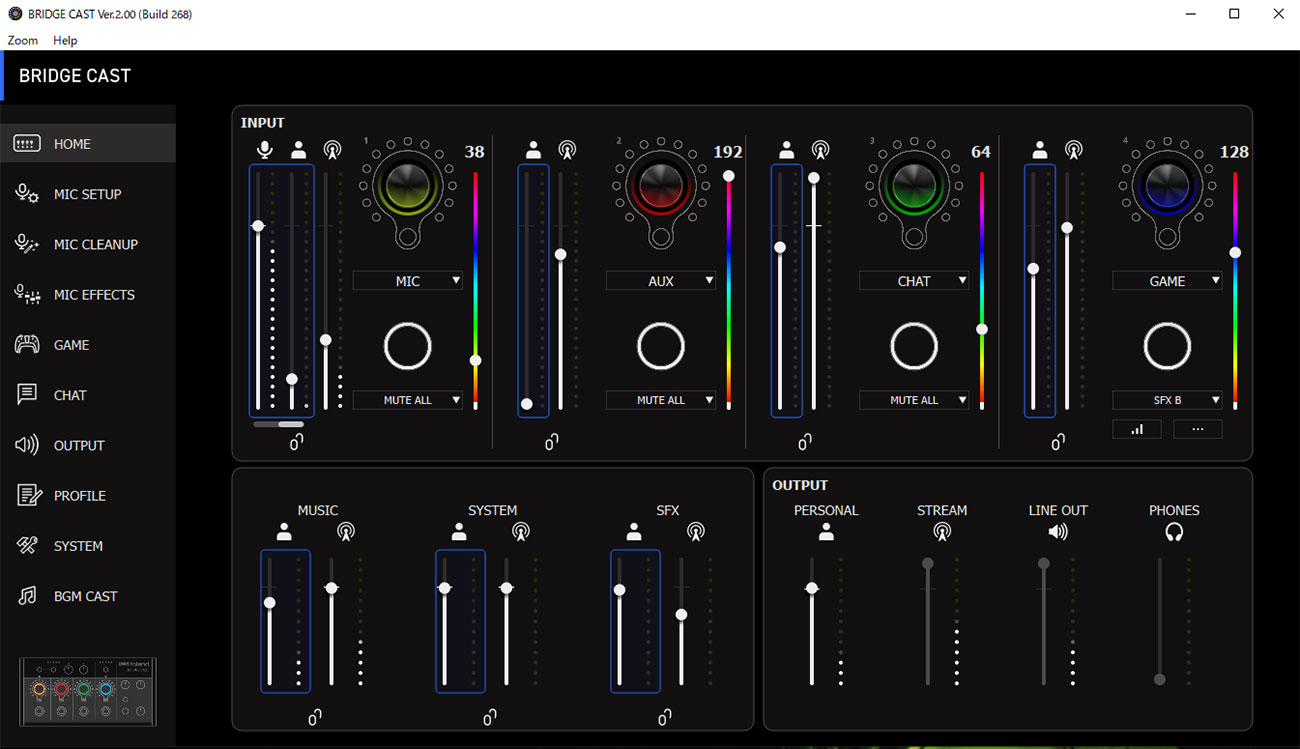The image size is (1300, 749).
Task: Click SYSTEM personal mix icon
Action: 459,532
